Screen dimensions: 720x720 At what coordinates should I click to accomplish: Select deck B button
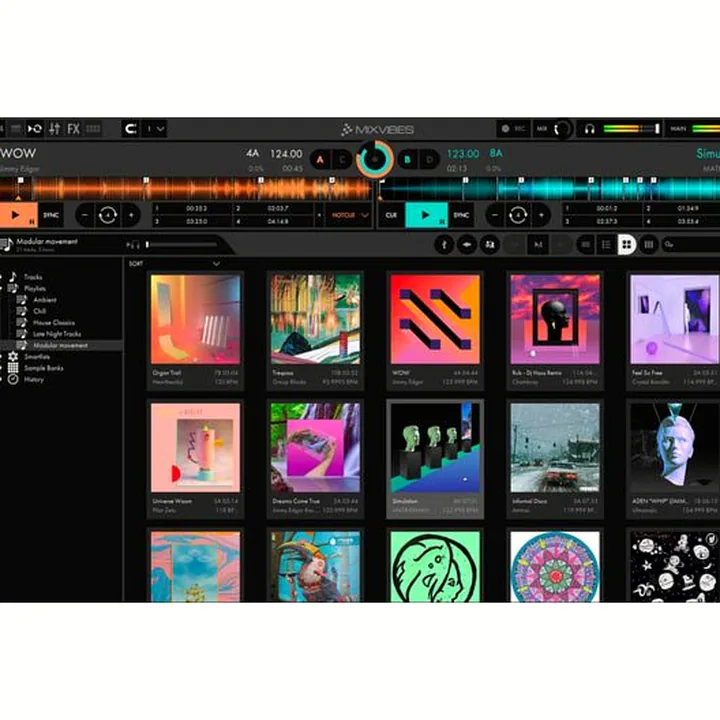click(407, 159)
